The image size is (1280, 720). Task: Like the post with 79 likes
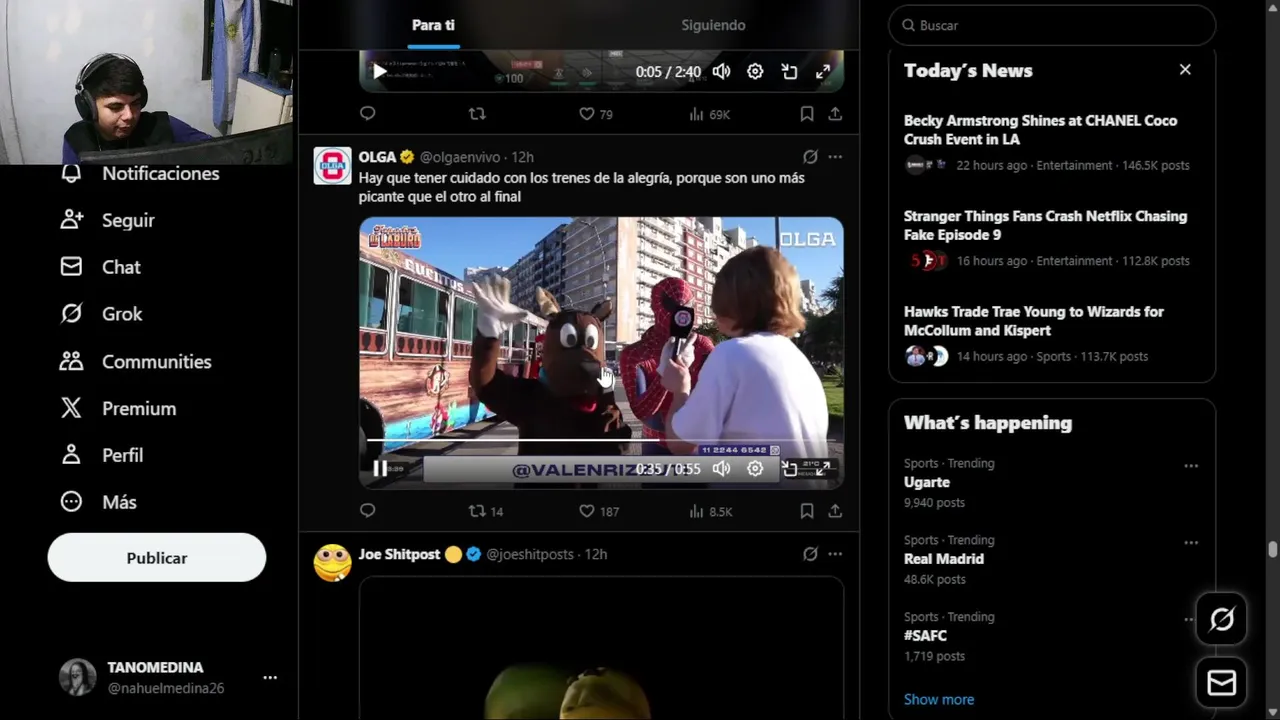[x=596, y=114]
